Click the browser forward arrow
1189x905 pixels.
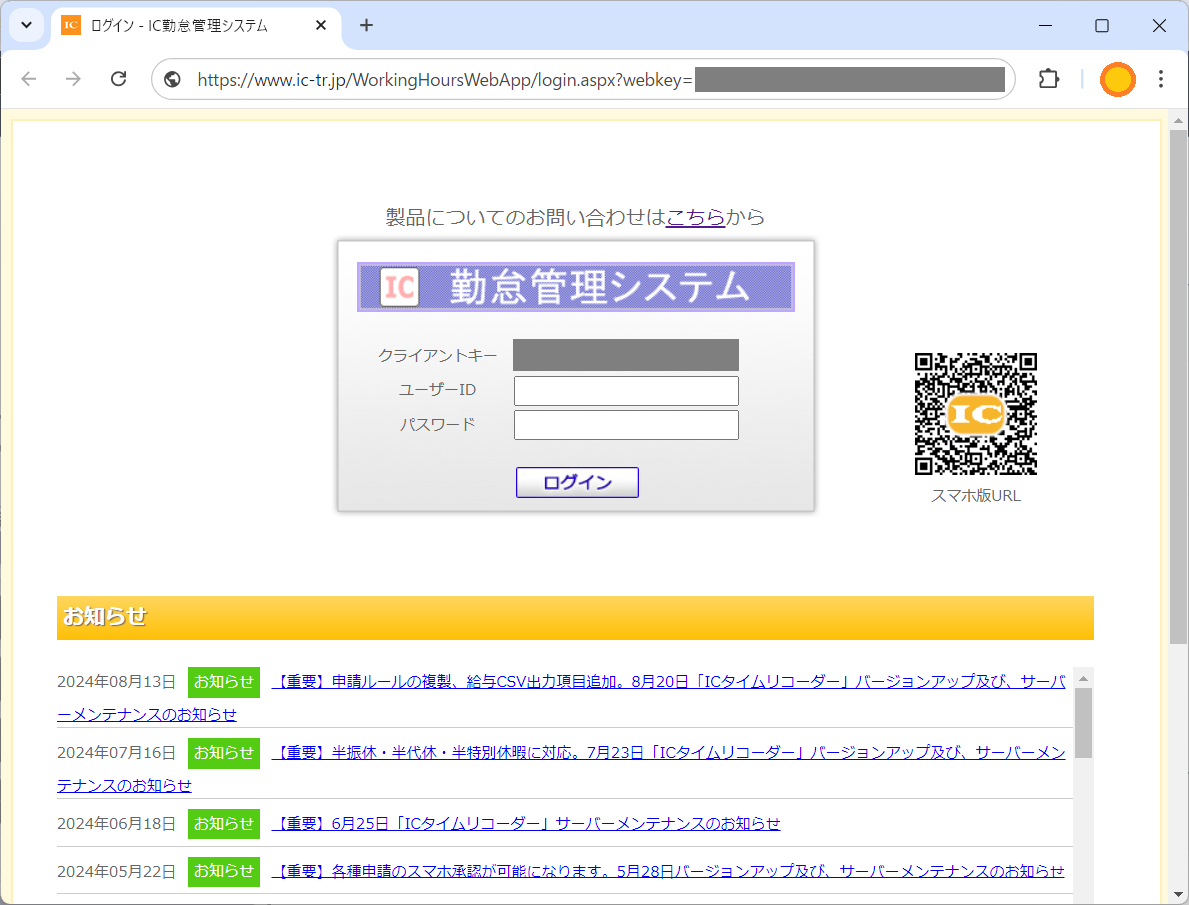coord(73,79)
